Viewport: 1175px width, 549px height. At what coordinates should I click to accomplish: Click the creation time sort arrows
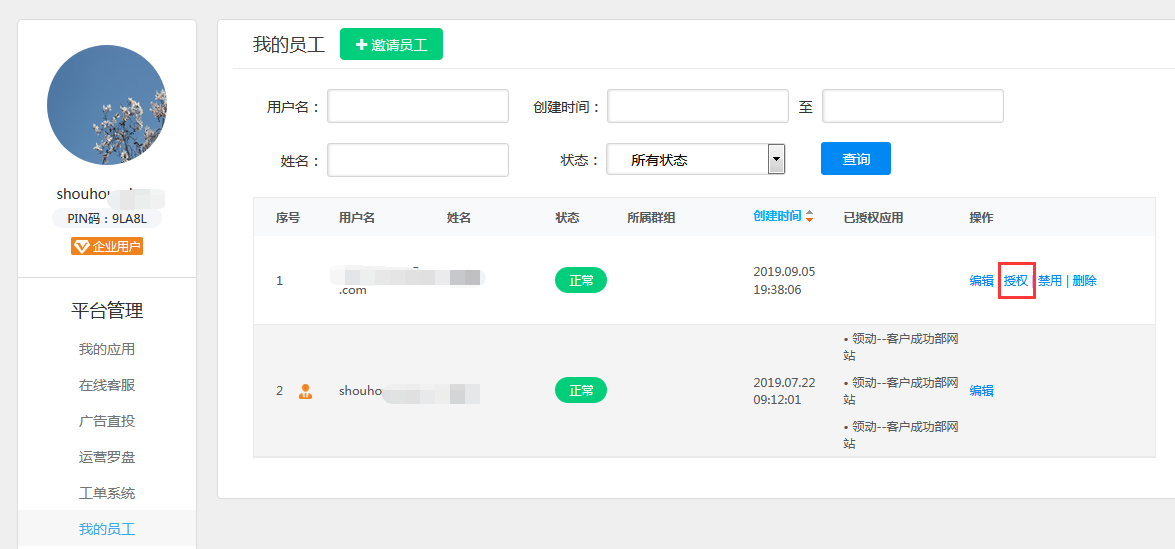(x=809, y=217)
